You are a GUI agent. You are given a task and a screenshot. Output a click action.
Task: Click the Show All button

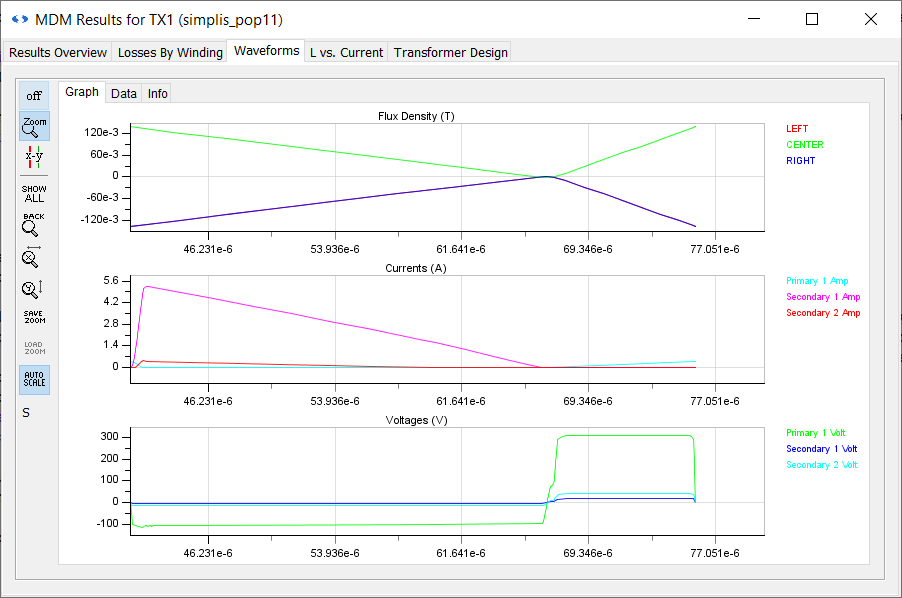pyautogui.click(x=34, y=193)
